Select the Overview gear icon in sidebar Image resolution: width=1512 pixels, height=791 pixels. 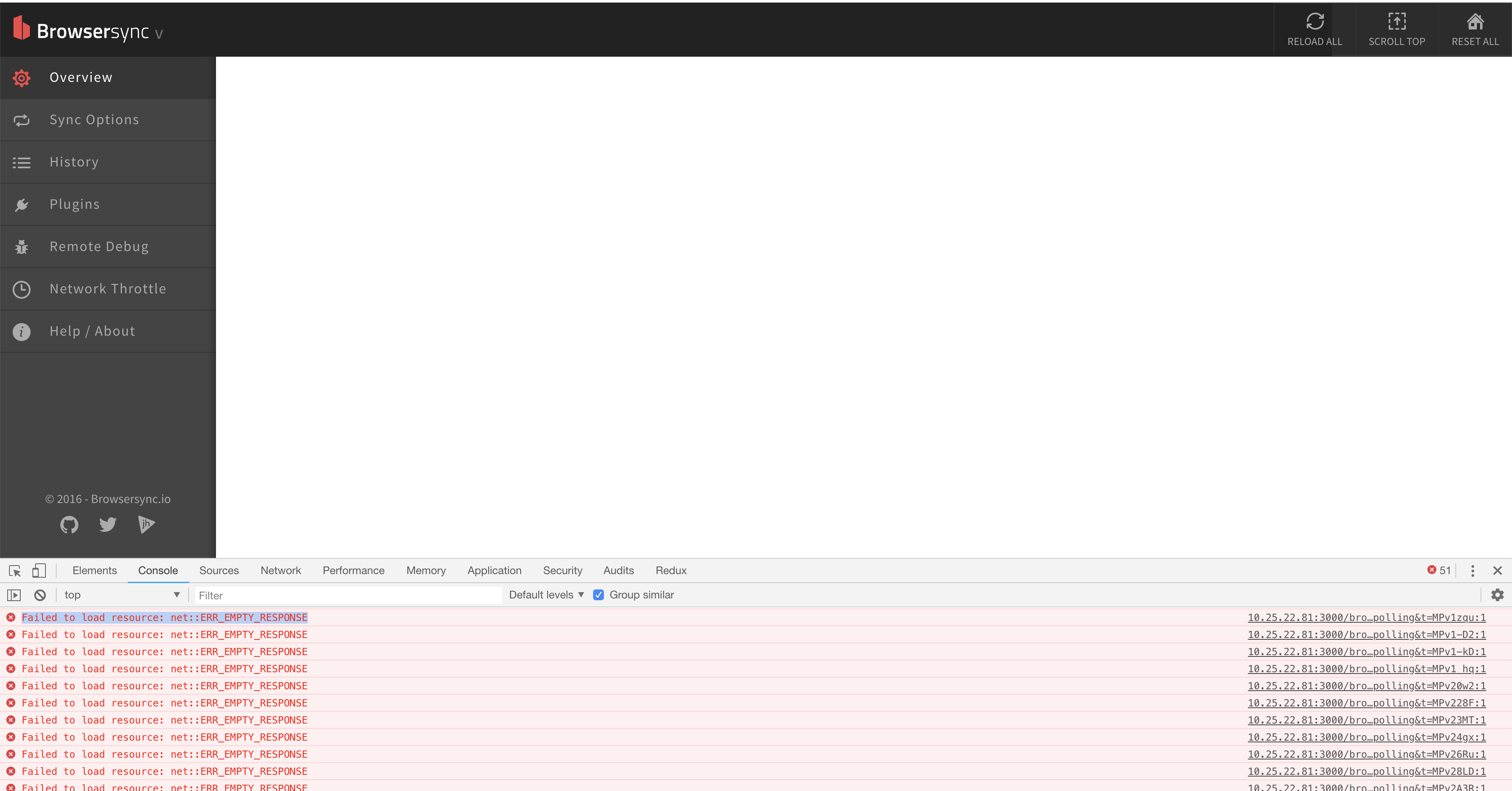pyautogui.click(x=22, y=77)
